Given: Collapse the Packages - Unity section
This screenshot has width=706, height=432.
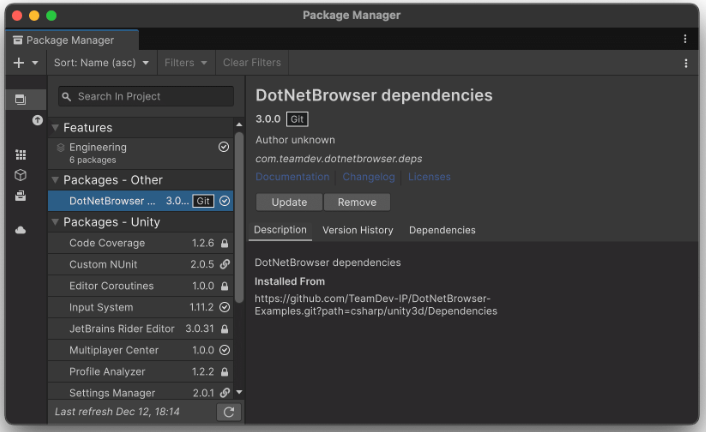Looking at the screenshot, I should 55,222.
